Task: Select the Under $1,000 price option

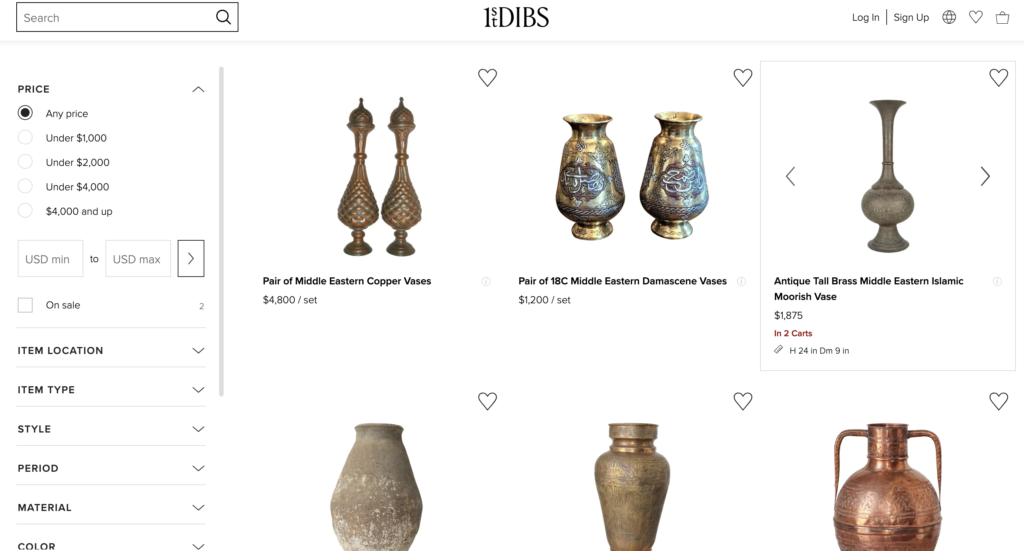Action: (26, 138)
